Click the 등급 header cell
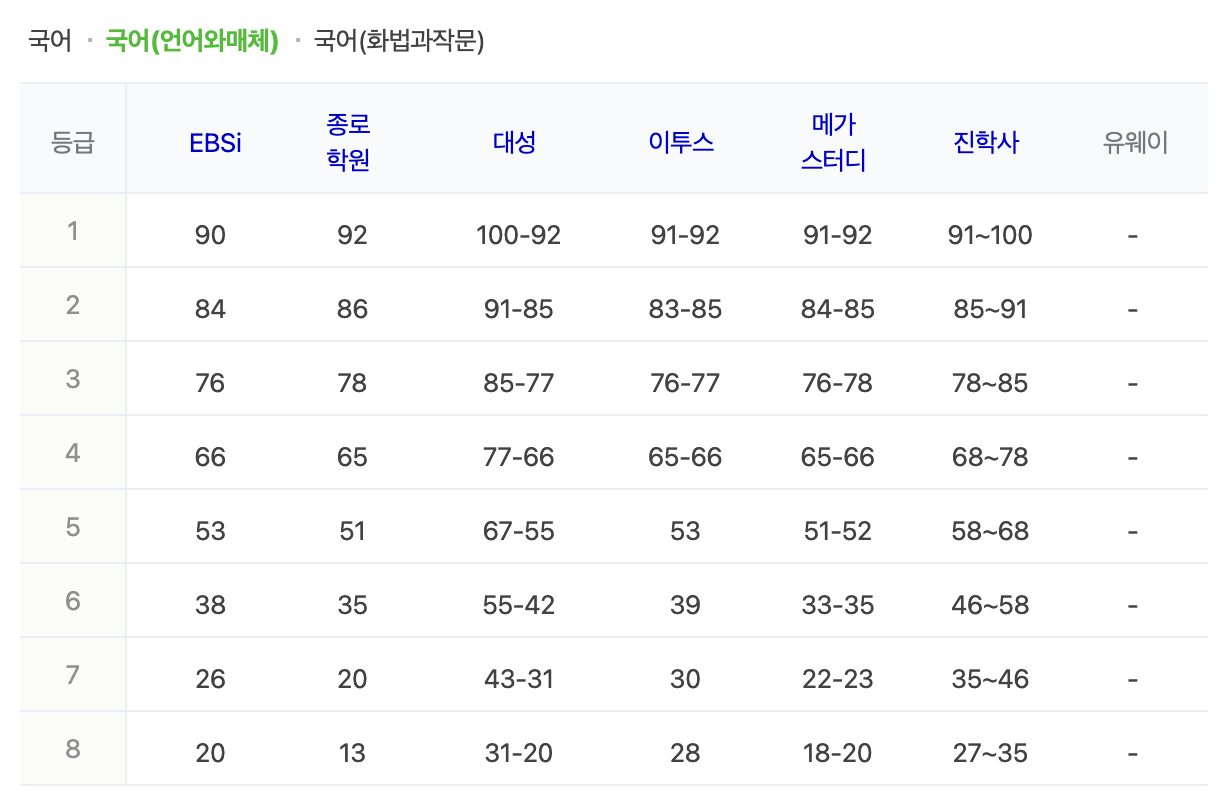 pyautogui.click(x=71, y=142)
